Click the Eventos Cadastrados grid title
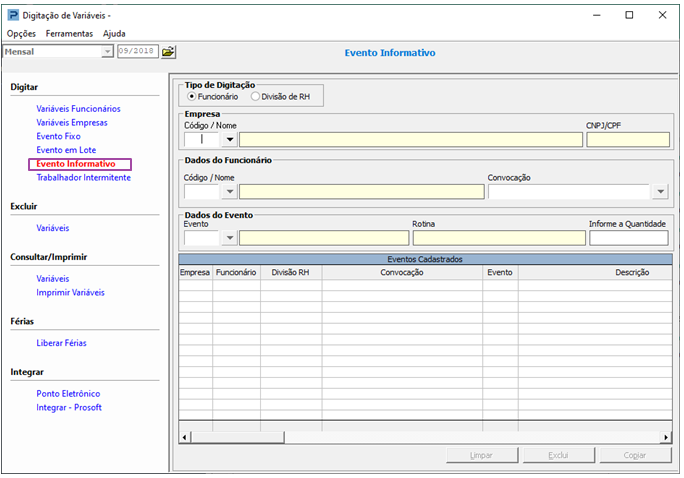This screenshot has height=478, width=684. pyautogui.click(x=425, y=259)
